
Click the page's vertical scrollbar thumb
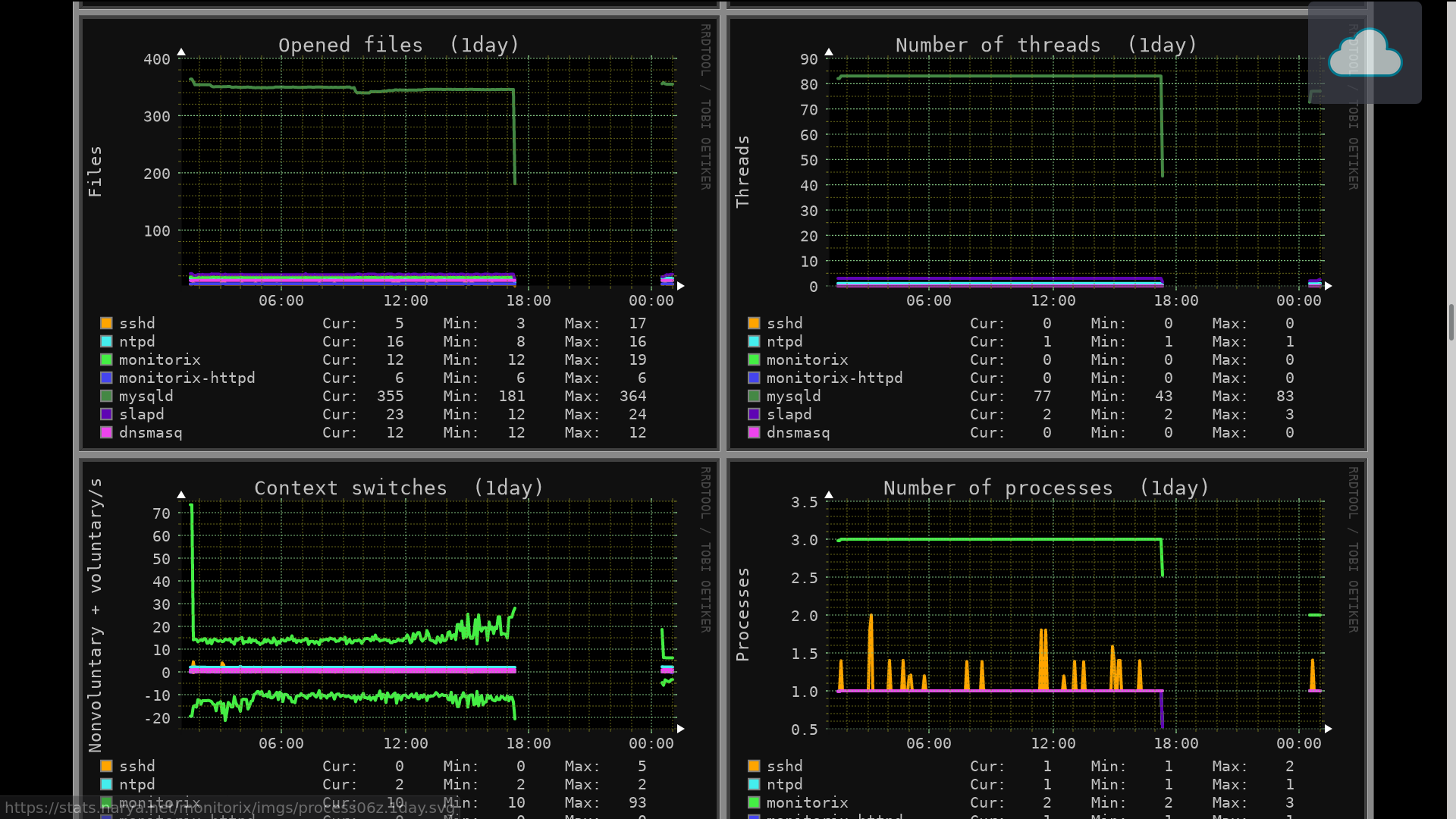click(x=1451, y=322)
